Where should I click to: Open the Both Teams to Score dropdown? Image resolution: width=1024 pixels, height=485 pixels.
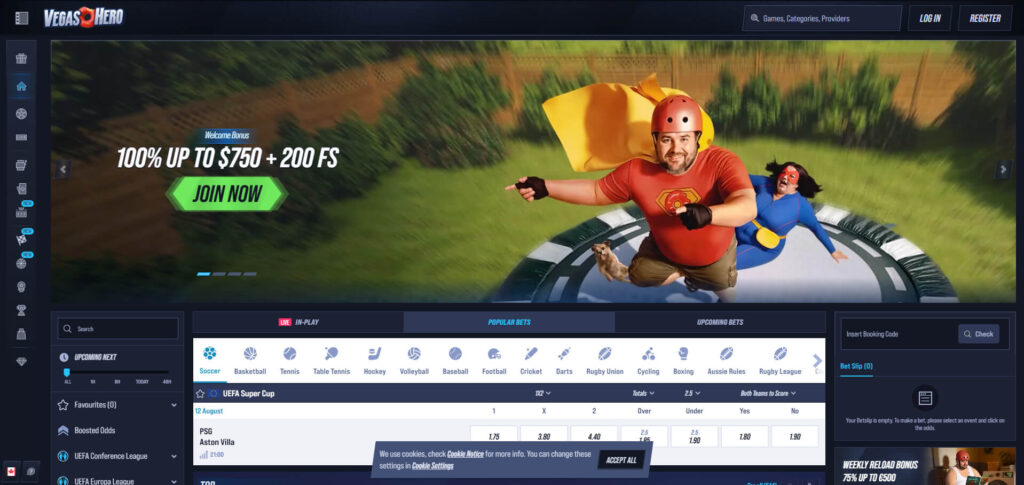(768, 394)
